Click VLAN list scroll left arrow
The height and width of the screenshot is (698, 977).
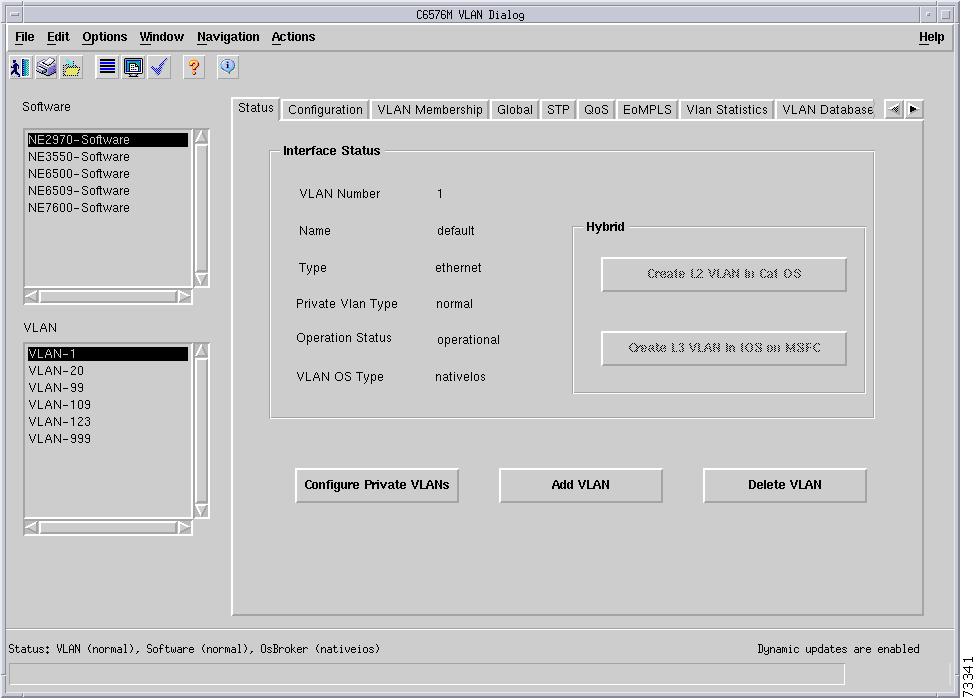point(31,527)
